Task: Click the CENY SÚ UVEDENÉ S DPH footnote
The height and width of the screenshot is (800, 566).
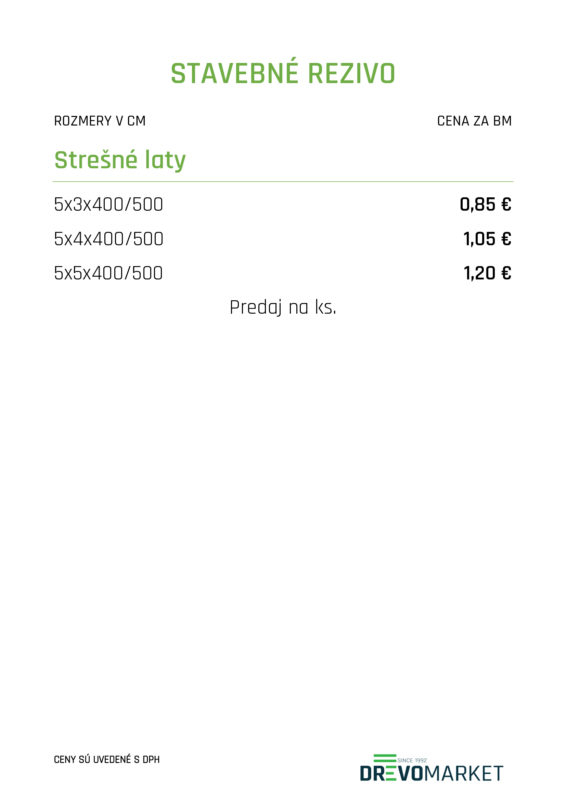Action: [107, 759]
